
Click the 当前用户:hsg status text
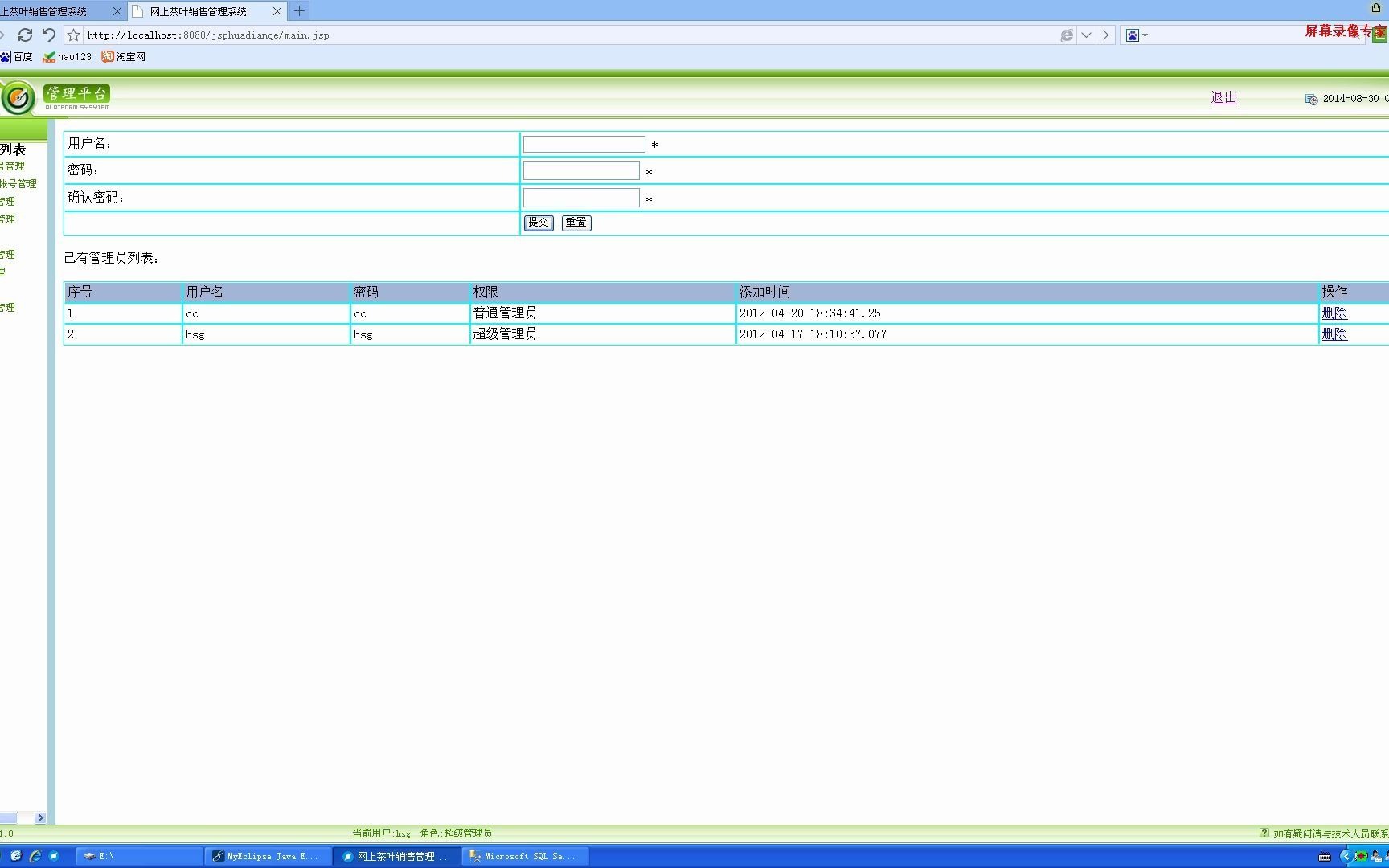click(381, 833)
